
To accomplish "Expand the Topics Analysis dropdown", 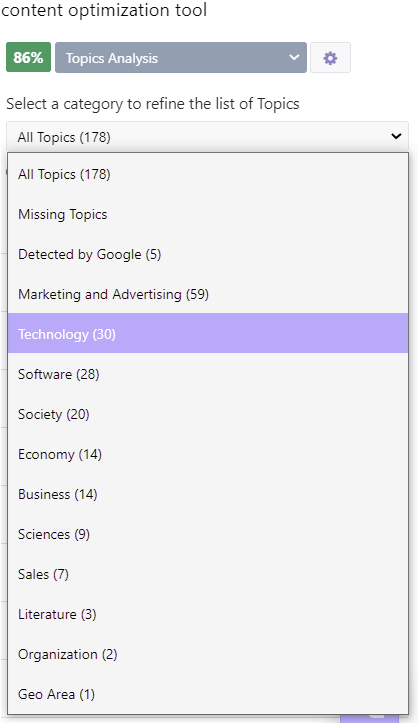I will point(181,58).
